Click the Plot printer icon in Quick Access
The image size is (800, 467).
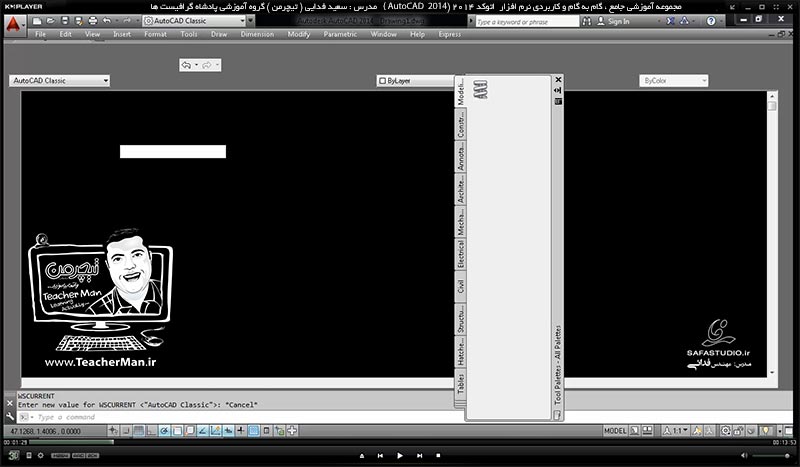pos(93,21)
